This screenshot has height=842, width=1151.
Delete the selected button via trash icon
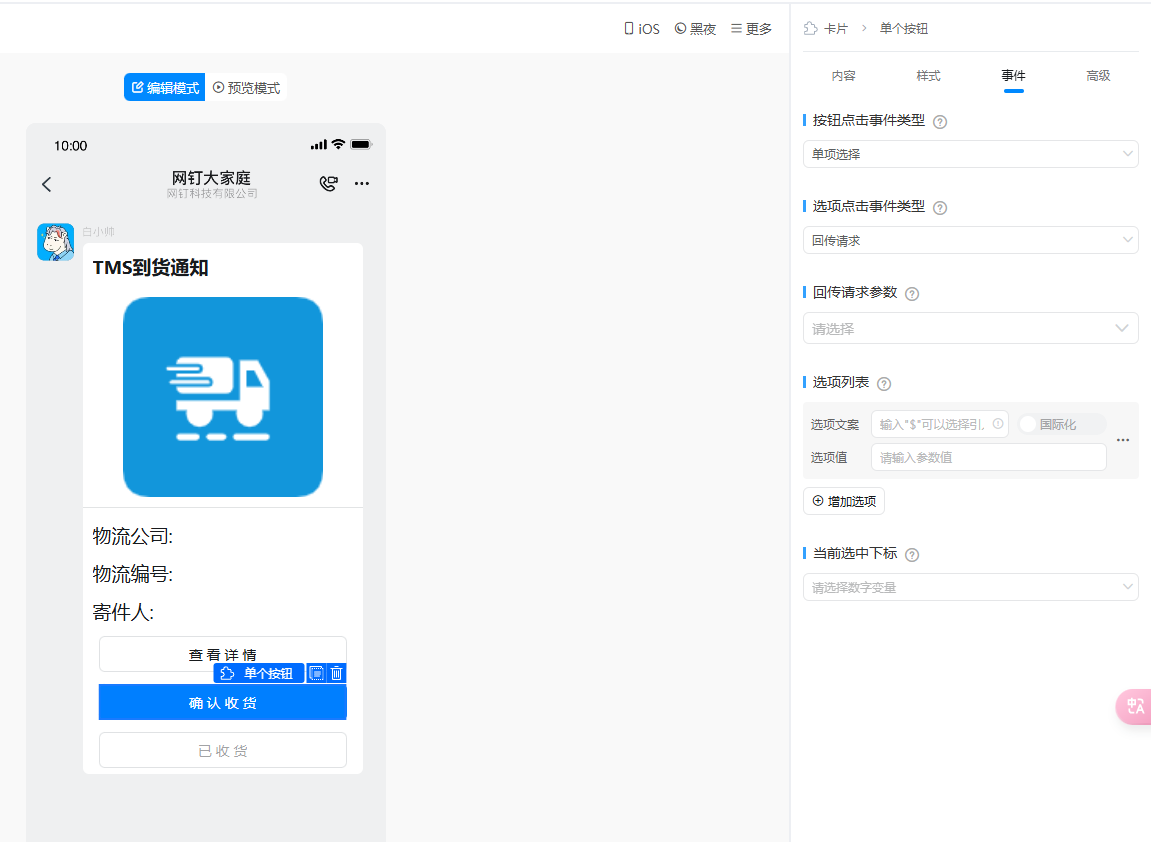point(337,673)
